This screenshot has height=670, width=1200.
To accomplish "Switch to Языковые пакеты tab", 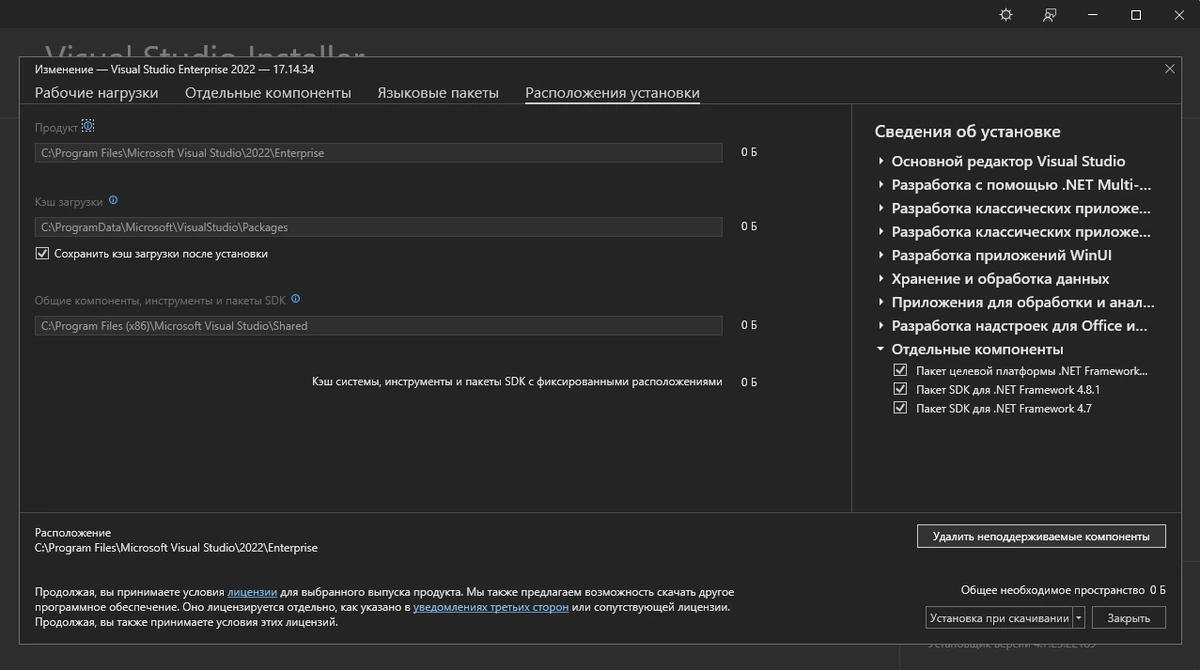I will point(438,93).
